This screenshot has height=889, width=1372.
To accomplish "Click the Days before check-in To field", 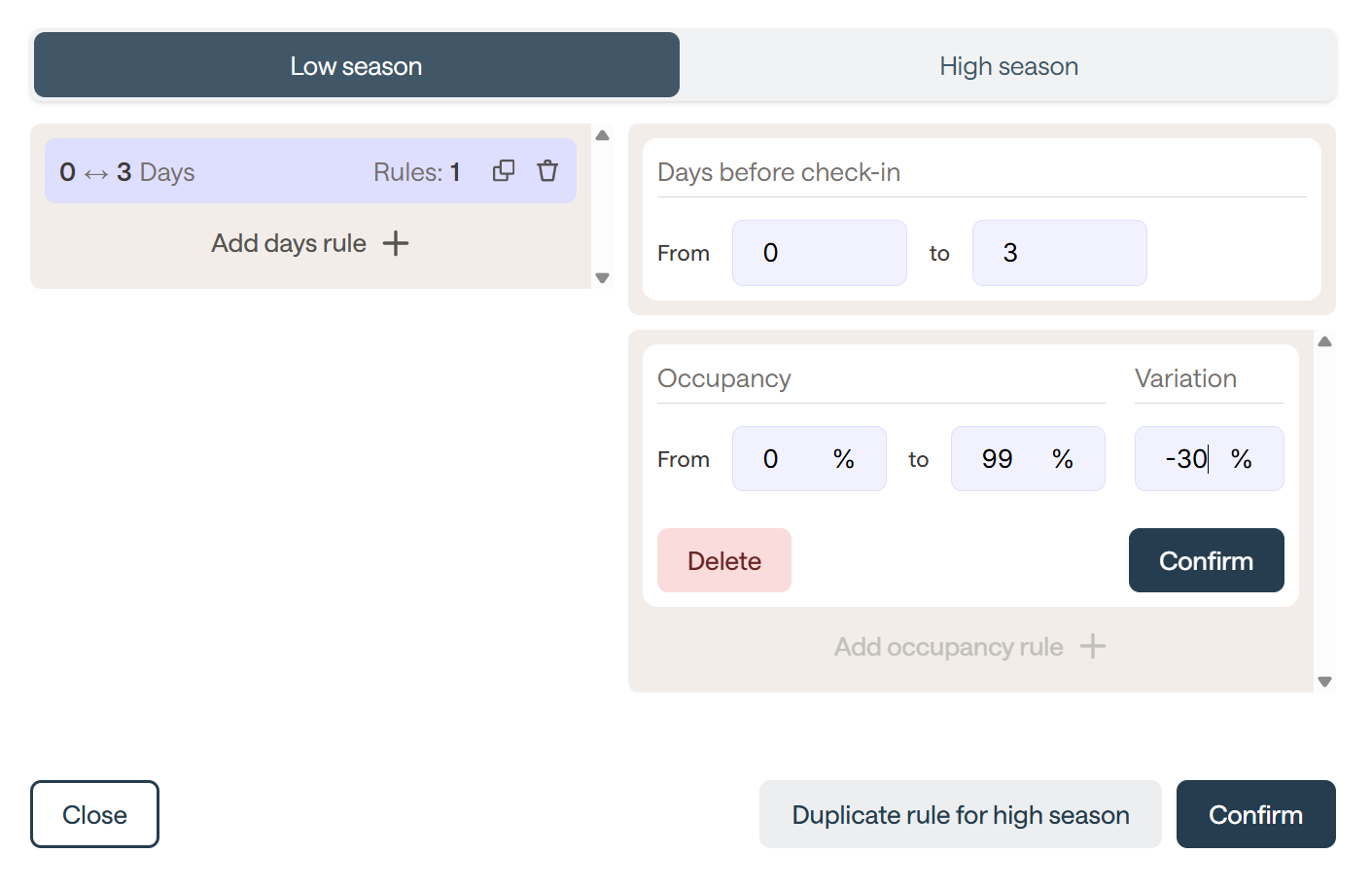I will 1059,253.
